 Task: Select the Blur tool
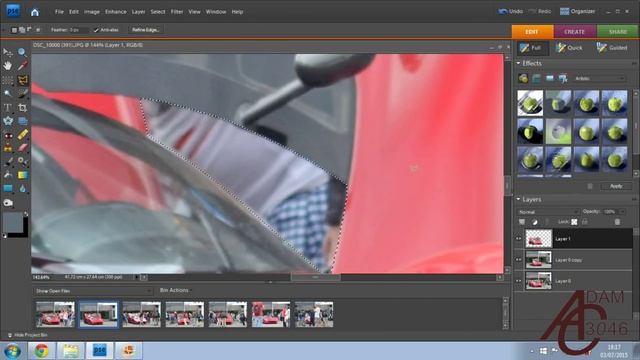tap(22, 189)
